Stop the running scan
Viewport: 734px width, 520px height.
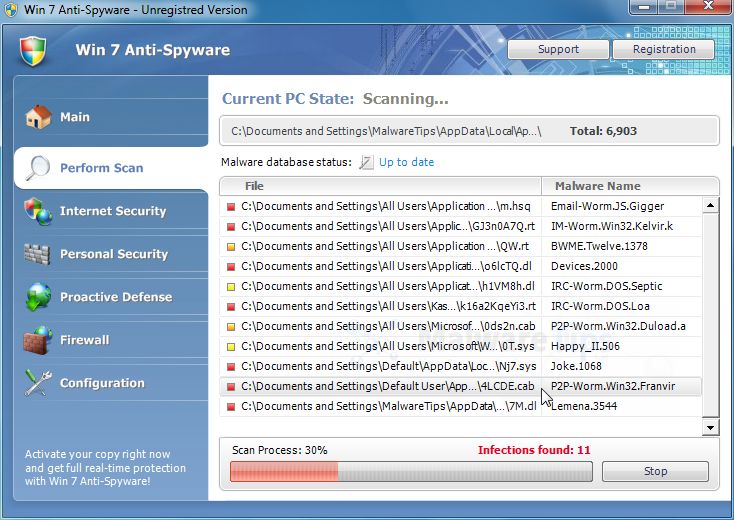[x=655, y=471]
